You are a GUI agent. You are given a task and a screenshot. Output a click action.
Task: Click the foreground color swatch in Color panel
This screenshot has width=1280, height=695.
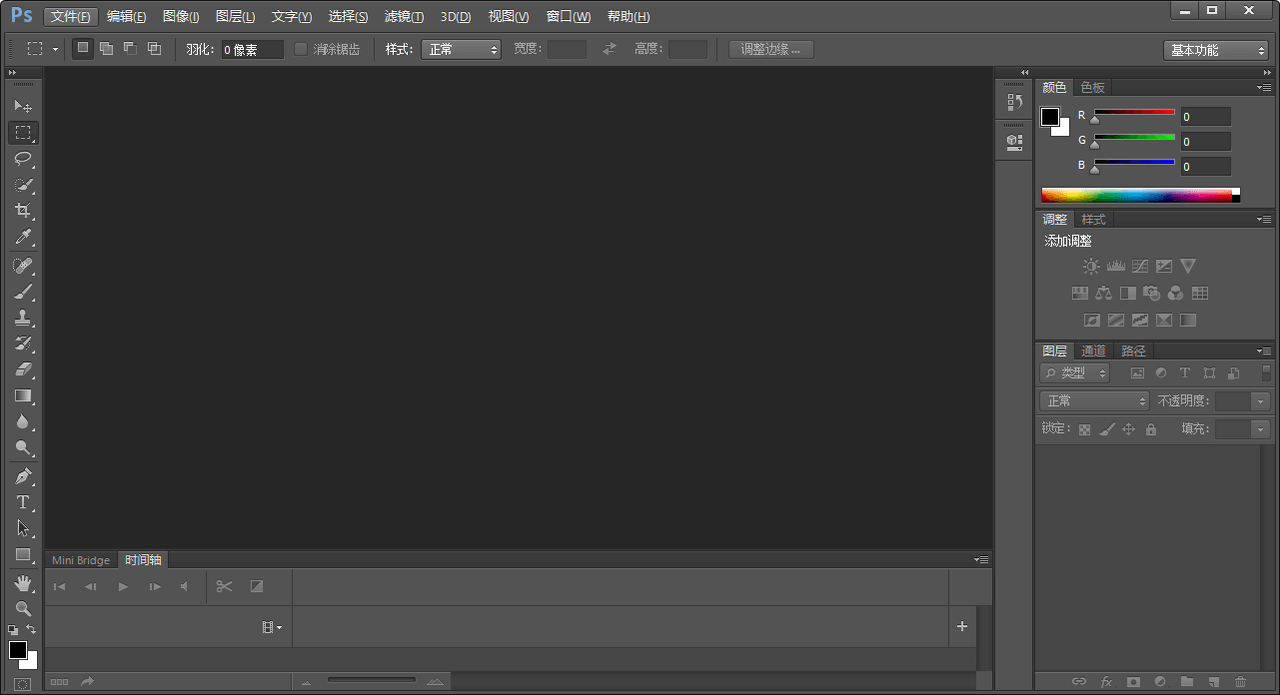(x=1050, y=117)
